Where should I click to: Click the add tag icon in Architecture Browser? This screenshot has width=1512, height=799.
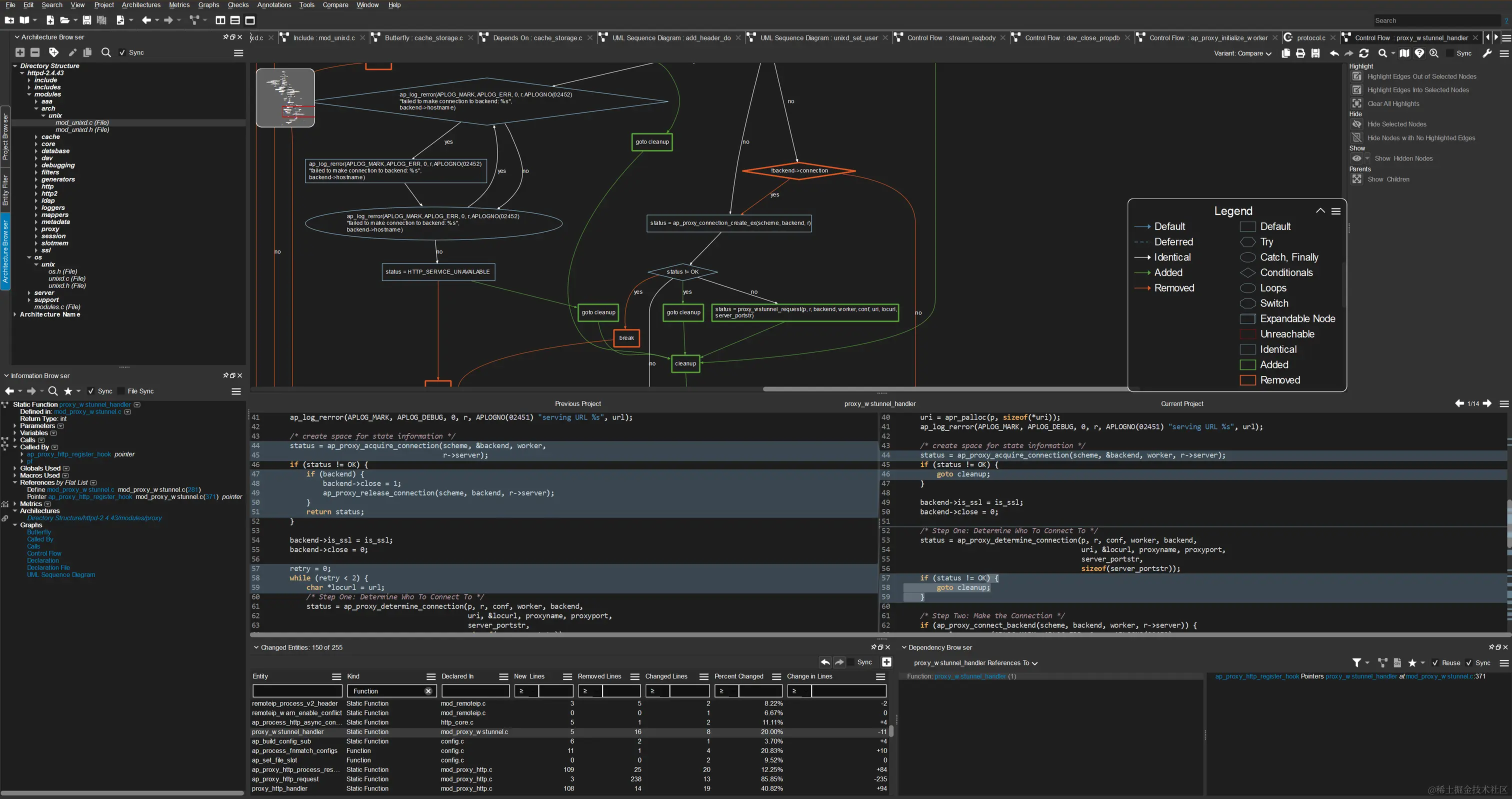point(53,52)
